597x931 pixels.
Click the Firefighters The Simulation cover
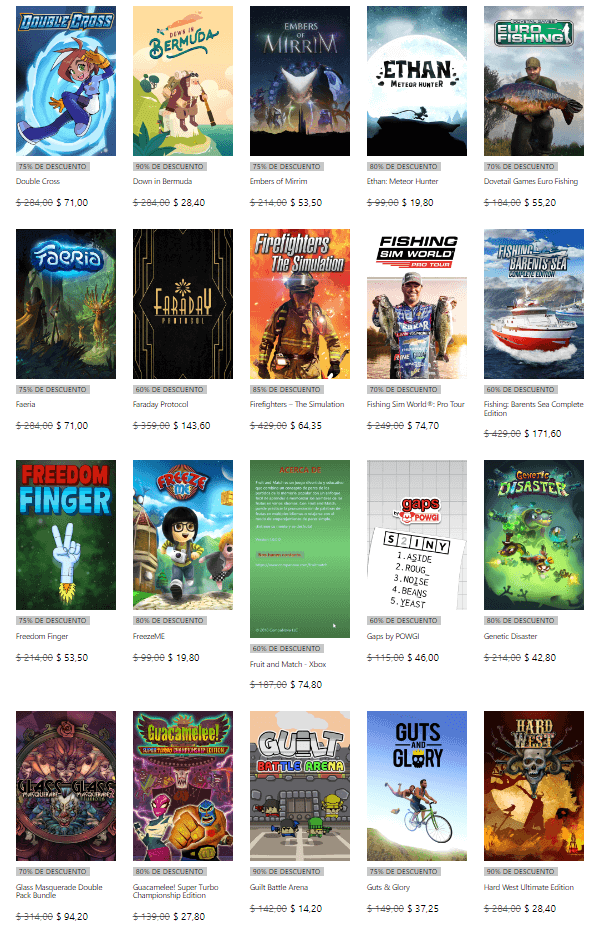click(300, 304)
